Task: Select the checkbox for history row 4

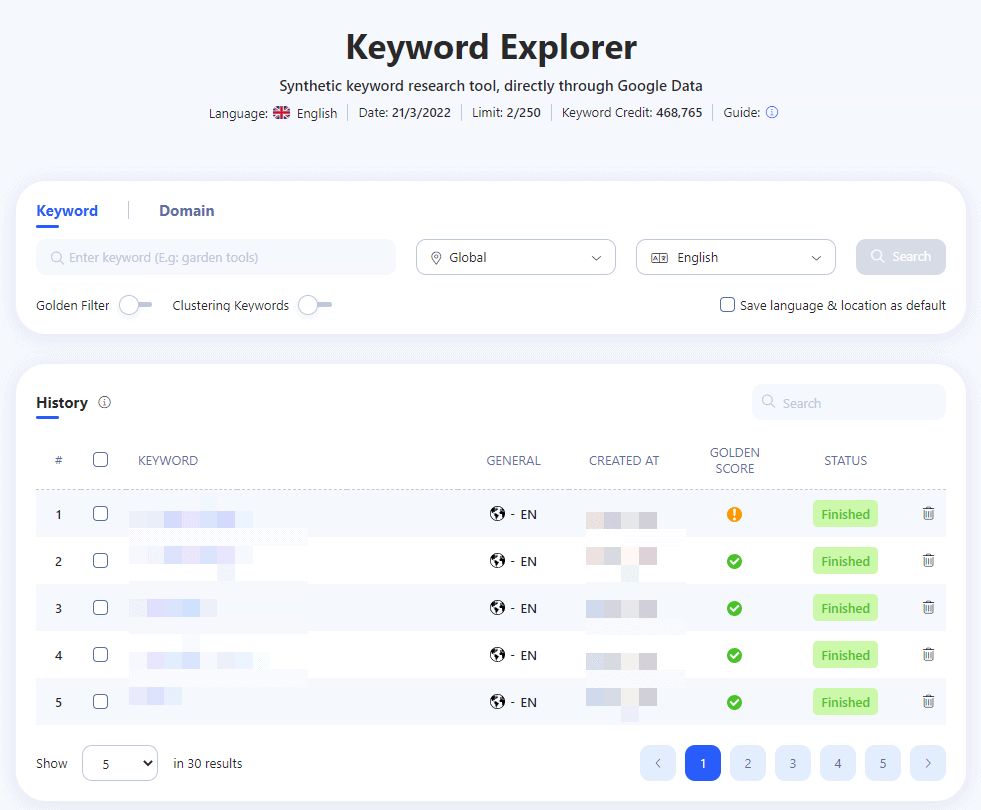Action: click(x=100, y=654)
